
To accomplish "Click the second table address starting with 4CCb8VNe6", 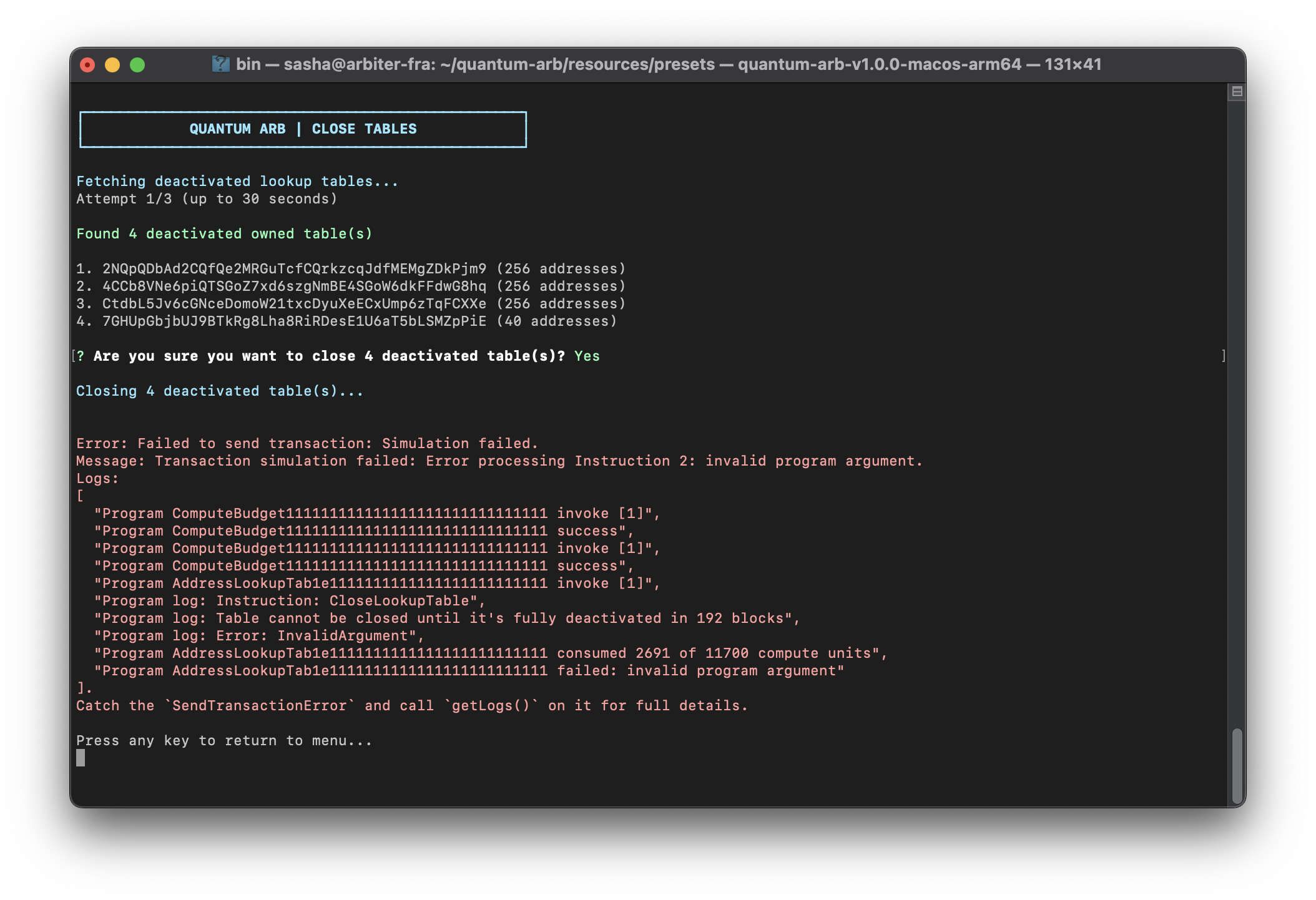I will coord(294,286).
